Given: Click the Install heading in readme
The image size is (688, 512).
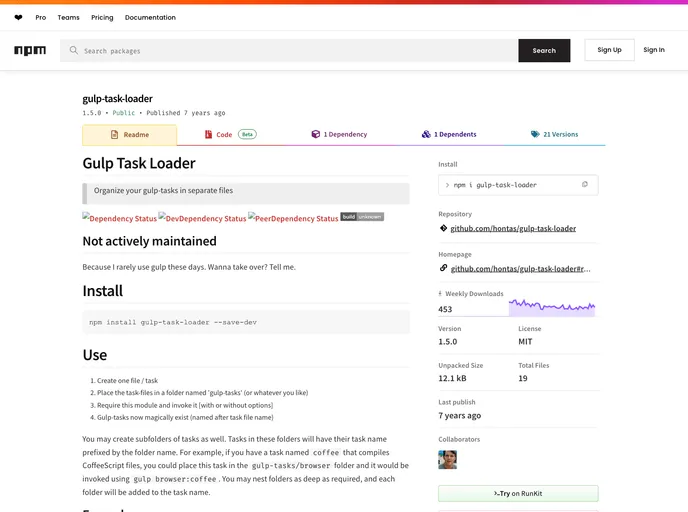Looking at the screenshot, I should (x=103, y=291).
